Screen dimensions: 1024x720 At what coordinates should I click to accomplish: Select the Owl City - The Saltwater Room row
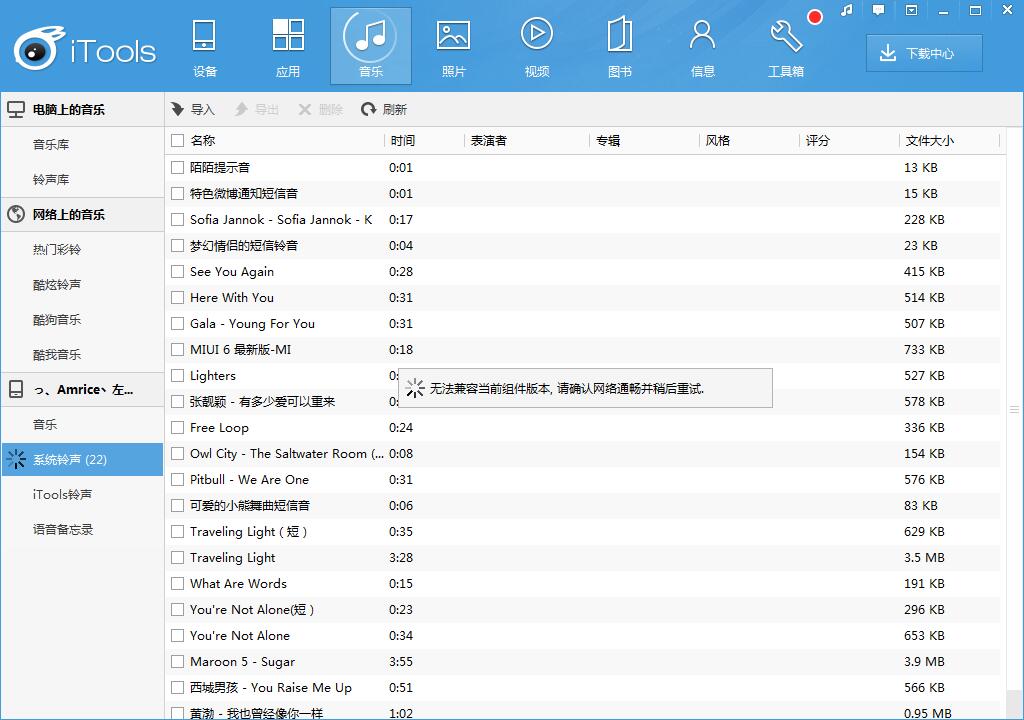[583, 453]
